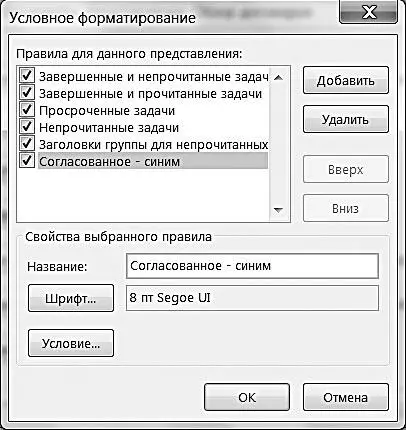
Task: Click the Добавить button
Action: 346,80
